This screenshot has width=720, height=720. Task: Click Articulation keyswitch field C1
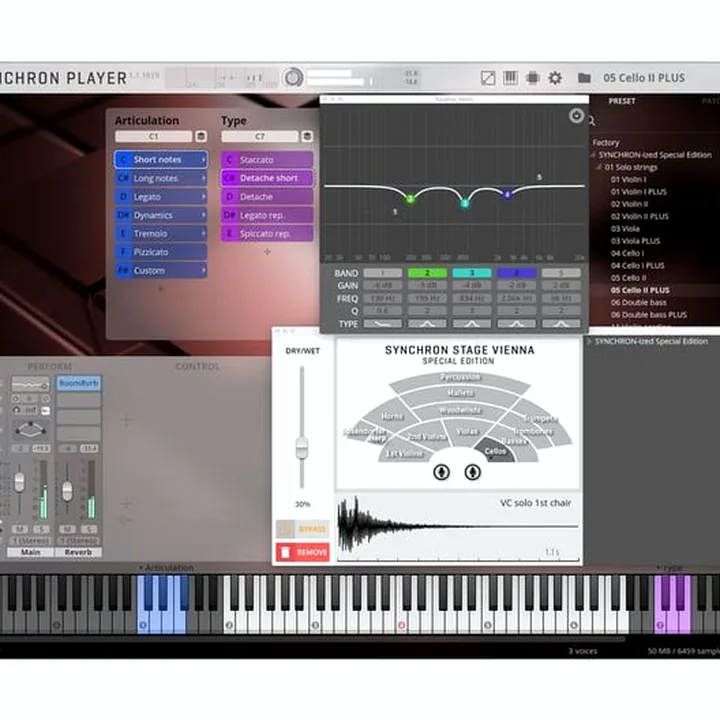[x=153, y=136]
